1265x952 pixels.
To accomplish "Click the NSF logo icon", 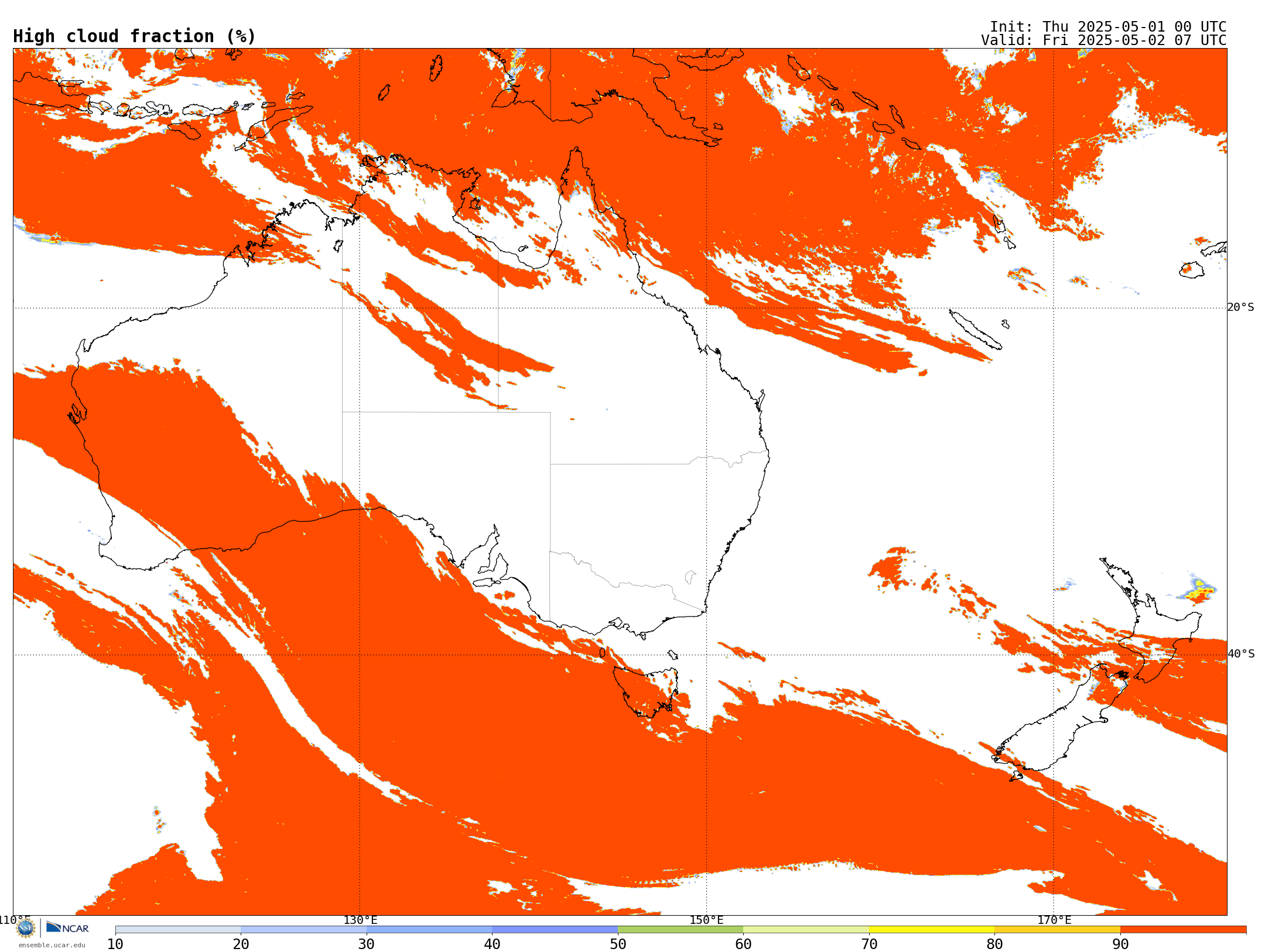I will [26, 928].
